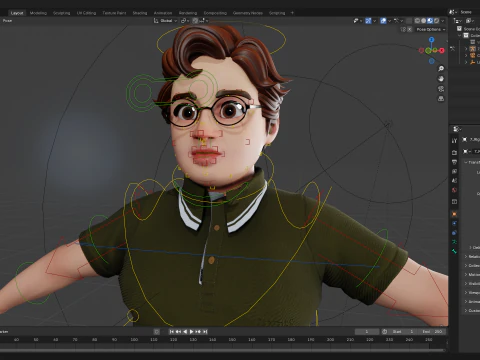Toggle snapping magnet in viewport header
This screenshot has height=360, width=480.
tap(195, 21)
